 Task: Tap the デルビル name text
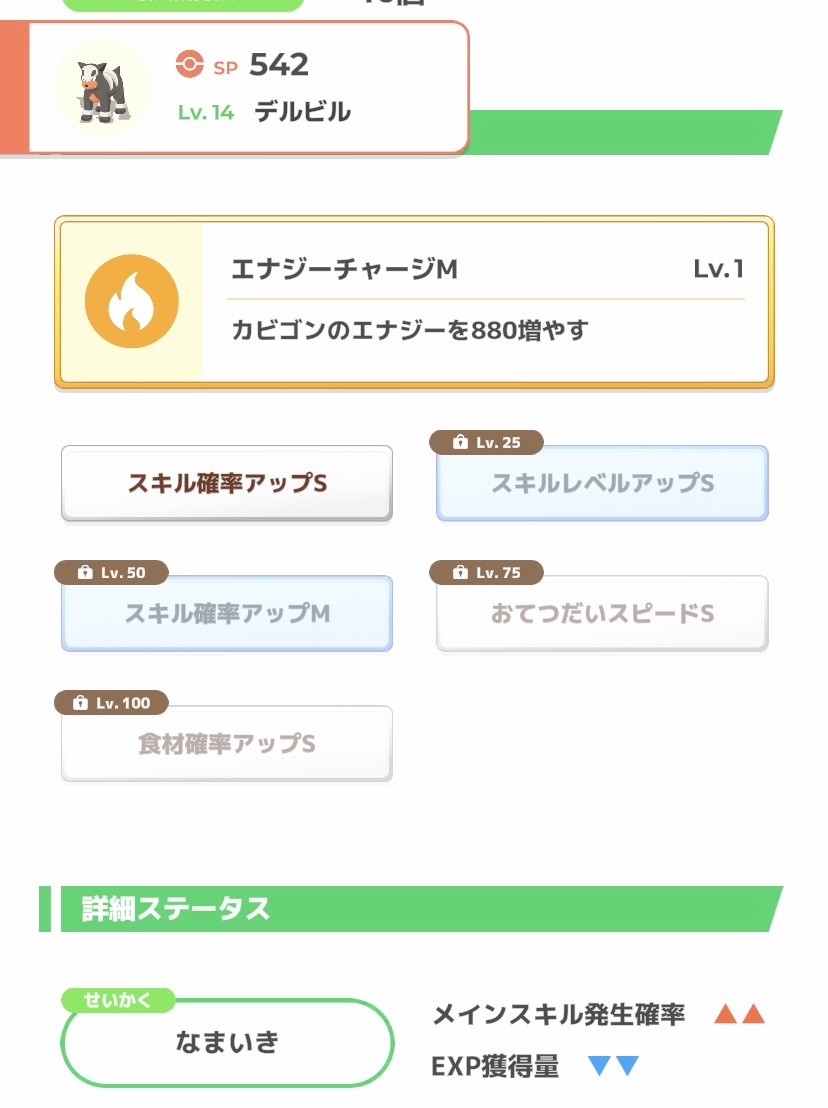pyautogui.click(x=302, y=112)
